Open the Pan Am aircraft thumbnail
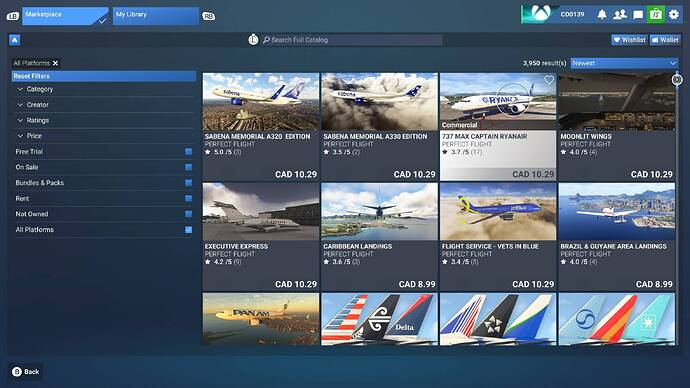 click(x=261, y=319)
